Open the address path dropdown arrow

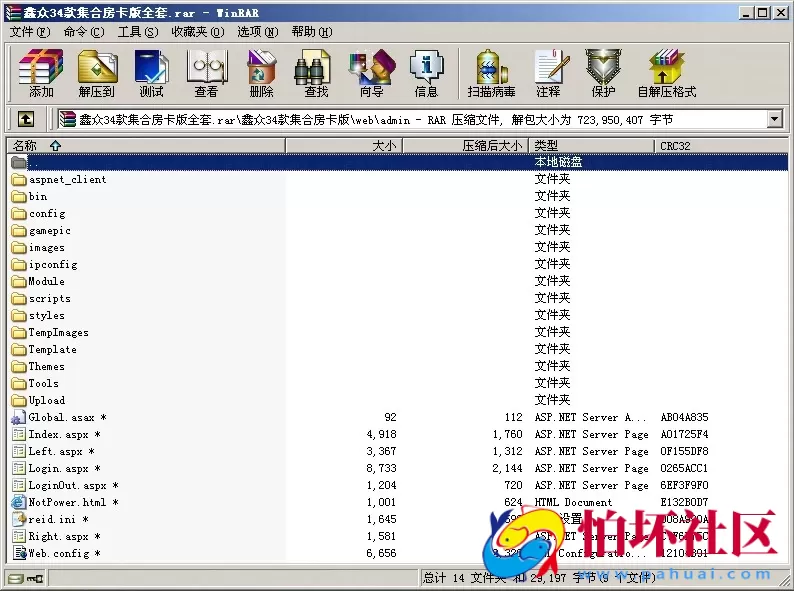pyautogui.click(x=774, y=120)
